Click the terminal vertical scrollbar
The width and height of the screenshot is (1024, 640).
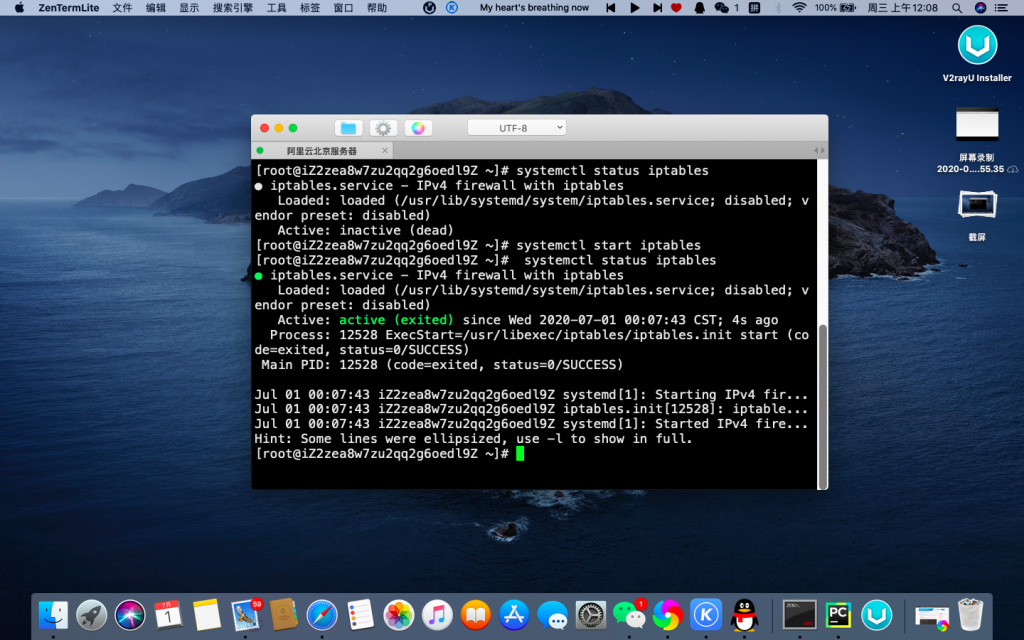tap(823, 400)
